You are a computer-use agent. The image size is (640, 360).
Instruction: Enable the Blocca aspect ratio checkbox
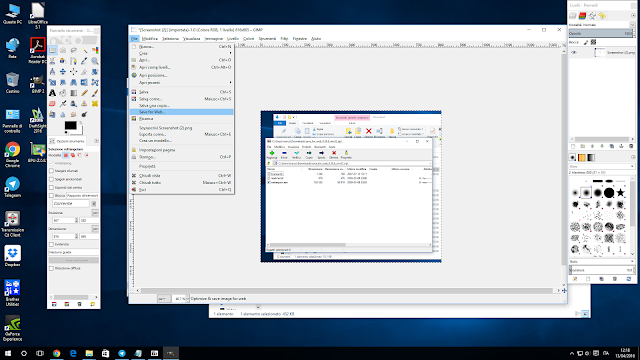click(51, 196)
